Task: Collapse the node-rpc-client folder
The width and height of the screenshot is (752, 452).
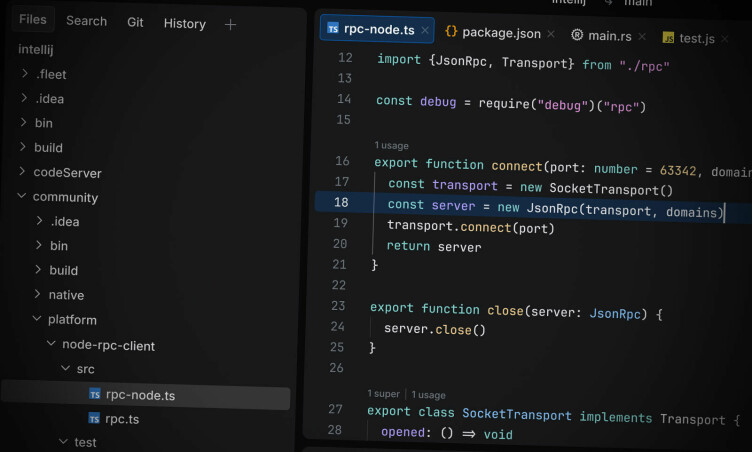Action: (x=51, y=344)
